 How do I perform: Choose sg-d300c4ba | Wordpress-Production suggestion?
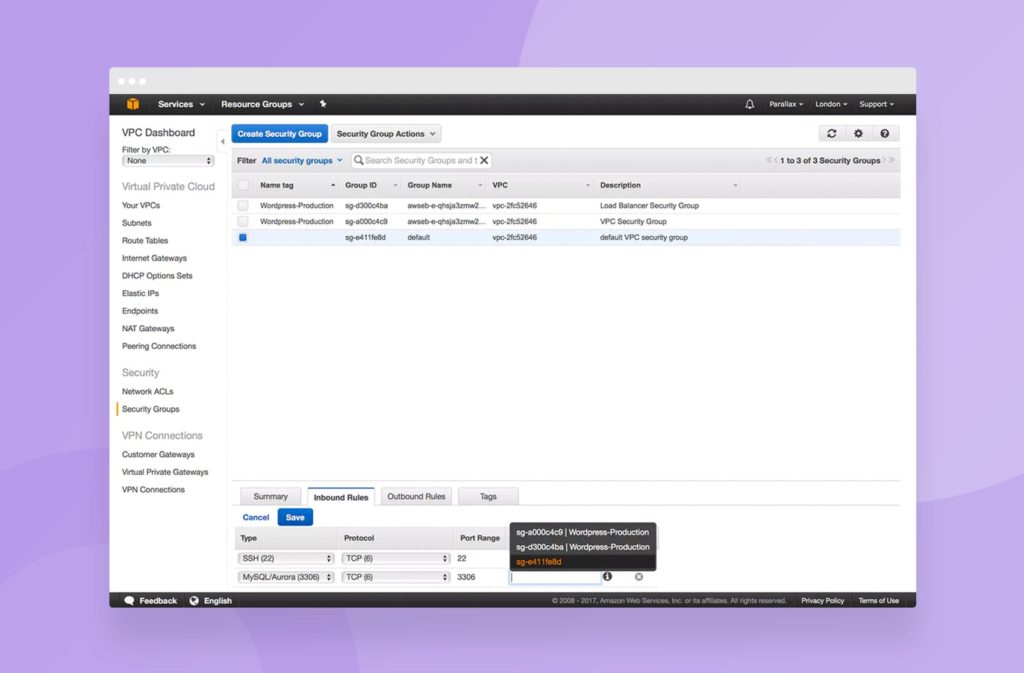click(583, 547)
